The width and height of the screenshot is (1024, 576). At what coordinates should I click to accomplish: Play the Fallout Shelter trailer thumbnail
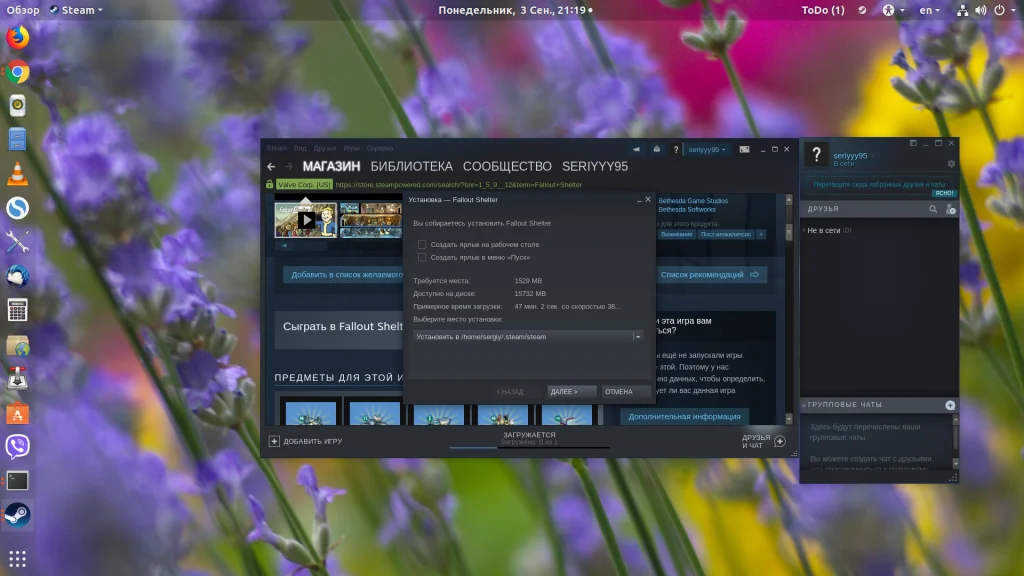click(x=306, y=220)
